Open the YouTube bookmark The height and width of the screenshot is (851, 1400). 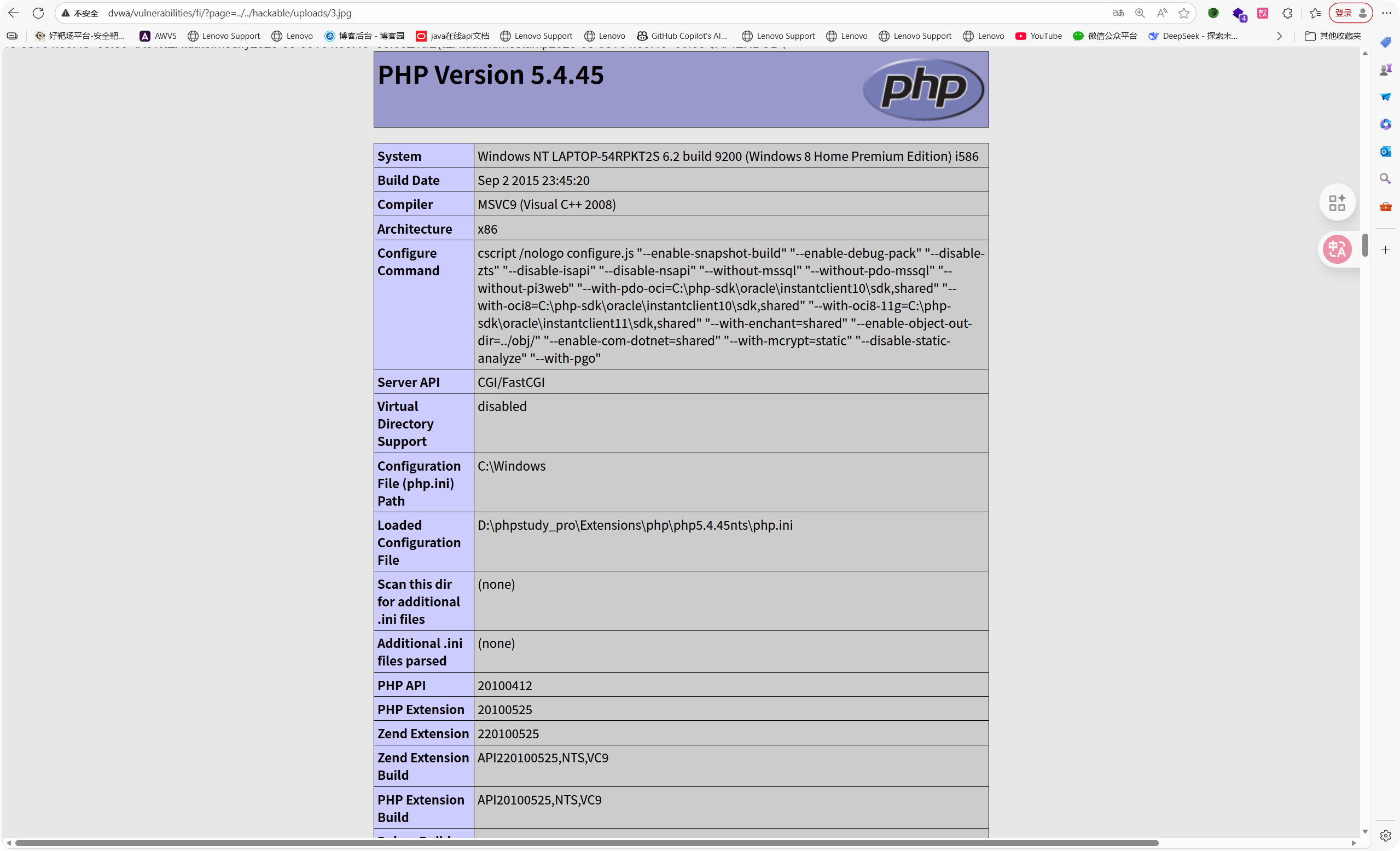1038,36
